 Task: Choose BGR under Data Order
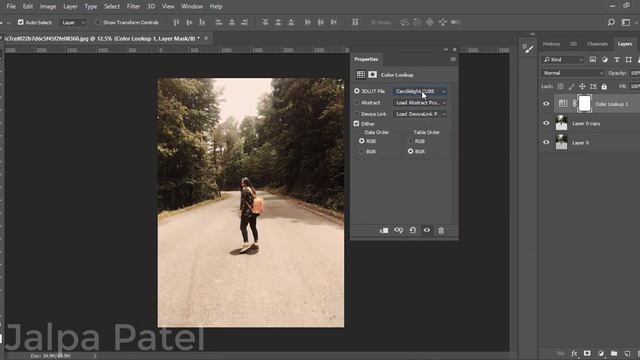pyautogui.click(x=362, y=151)
